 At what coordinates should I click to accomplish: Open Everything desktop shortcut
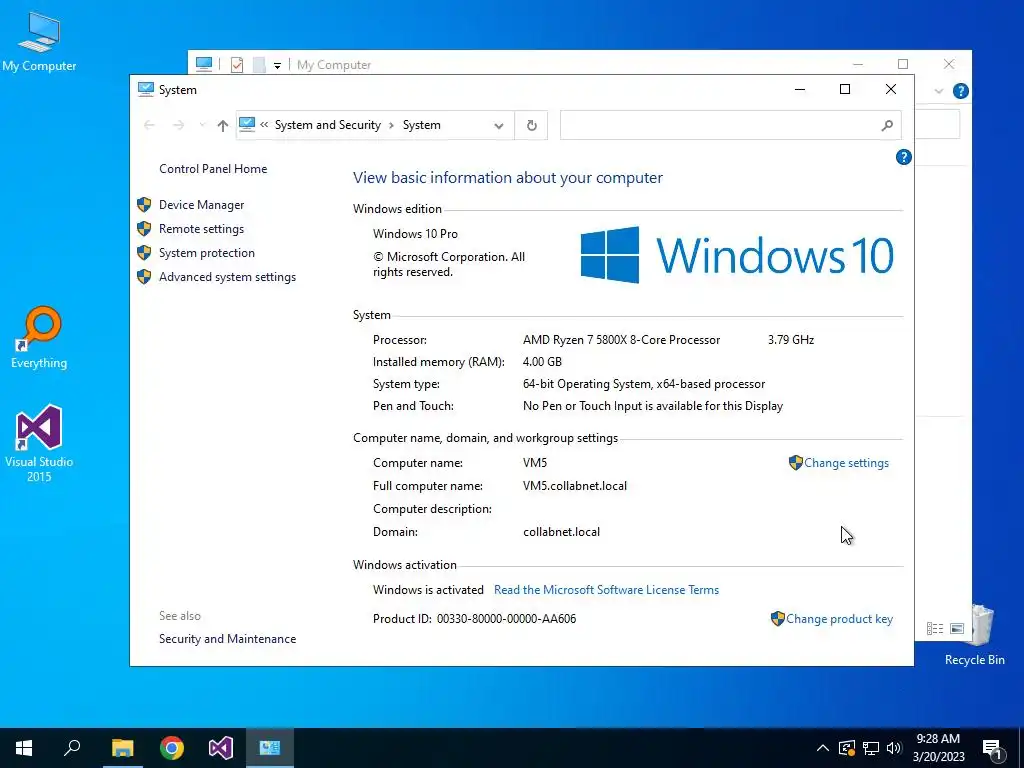click(x=39, y=338)
